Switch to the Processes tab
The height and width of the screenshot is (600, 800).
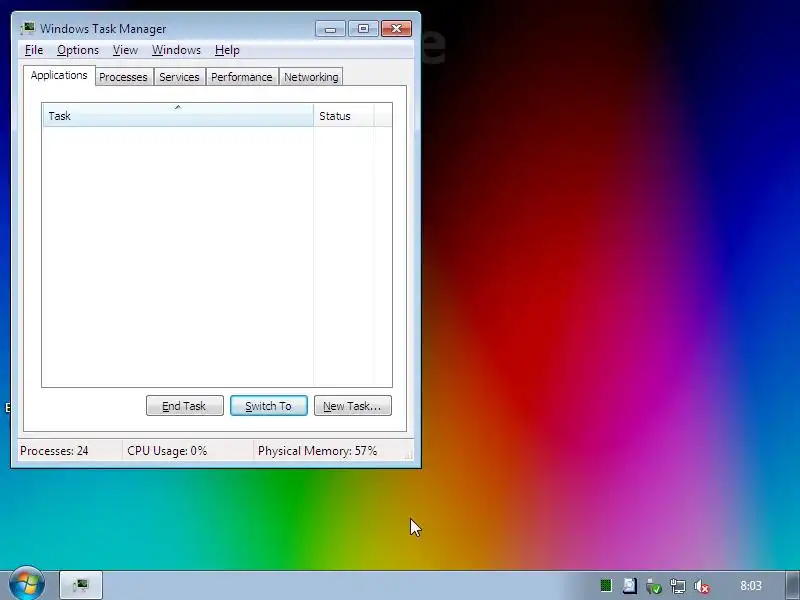(123, 77)
